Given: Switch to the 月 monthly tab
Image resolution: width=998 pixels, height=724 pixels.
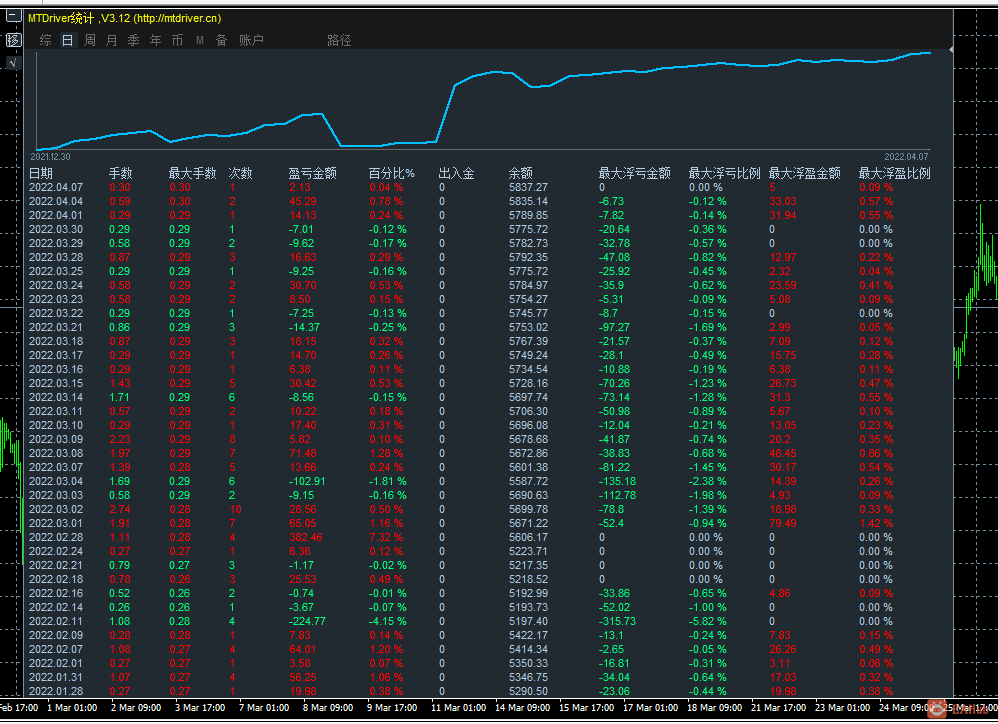Looking at the screenshot, I should click(111, 40).
